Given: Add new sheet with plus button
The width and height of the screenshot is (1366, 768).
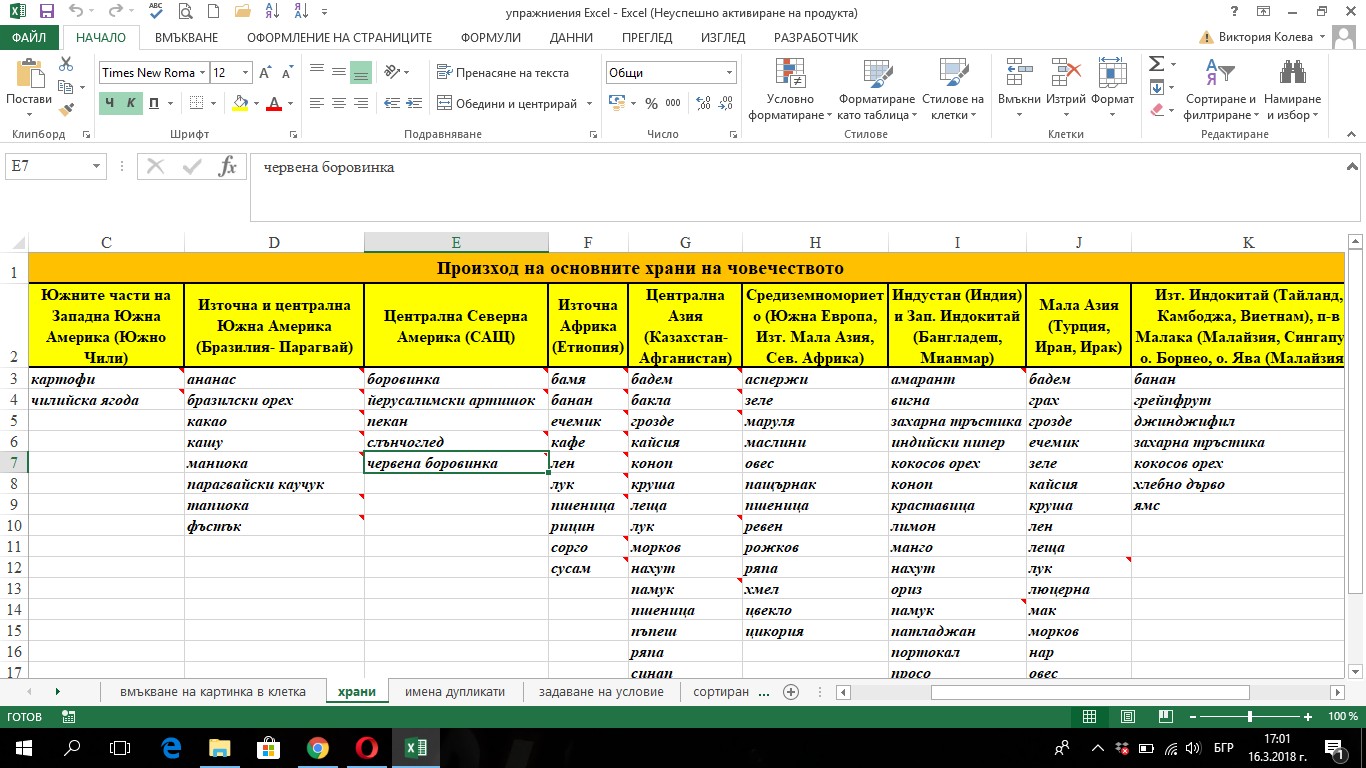Looking at the screenshot, I should point(791,691).
